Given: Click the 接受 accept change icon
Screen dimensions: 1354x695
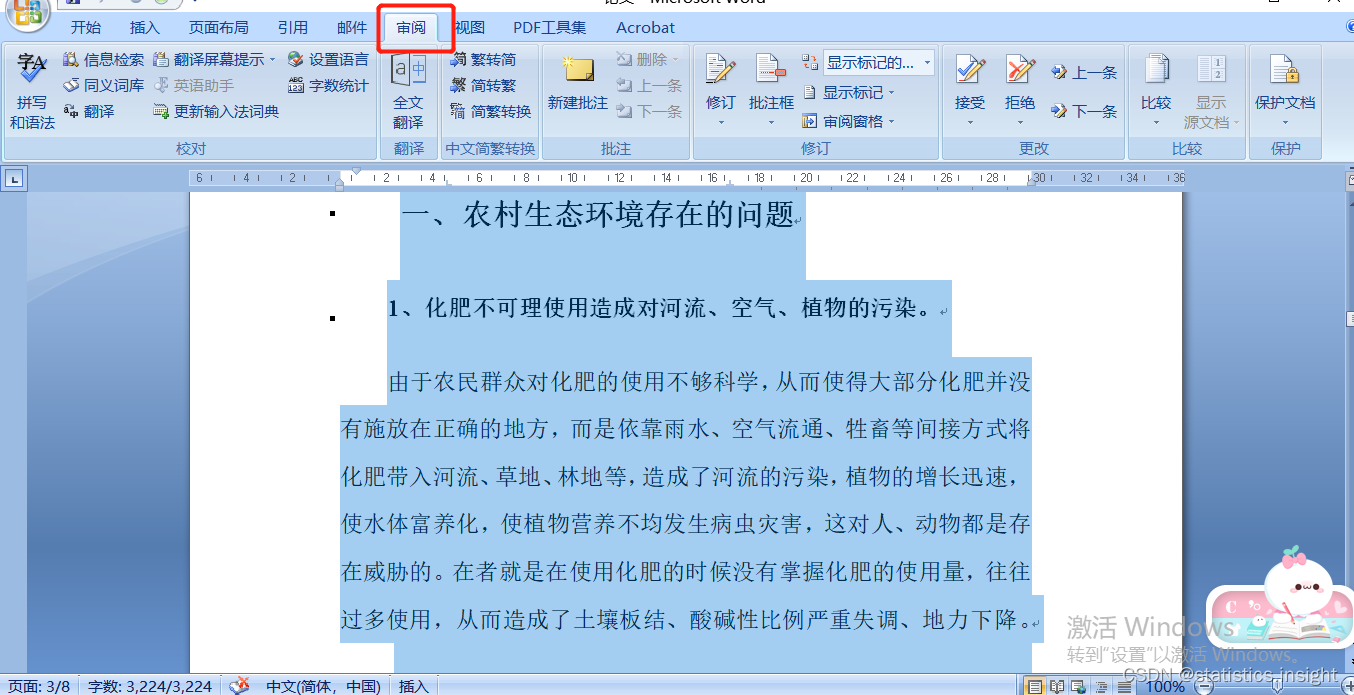Looking at the screenshot, I should point(970,70).
